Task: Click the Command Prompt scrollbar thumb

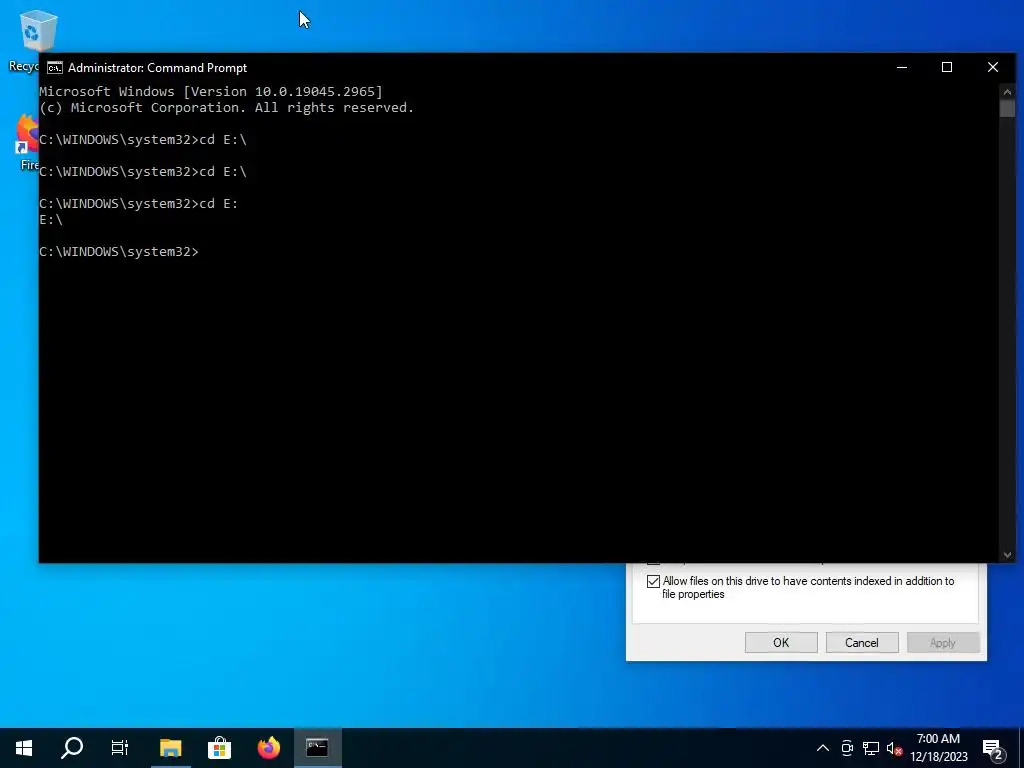Action: 1007,108
